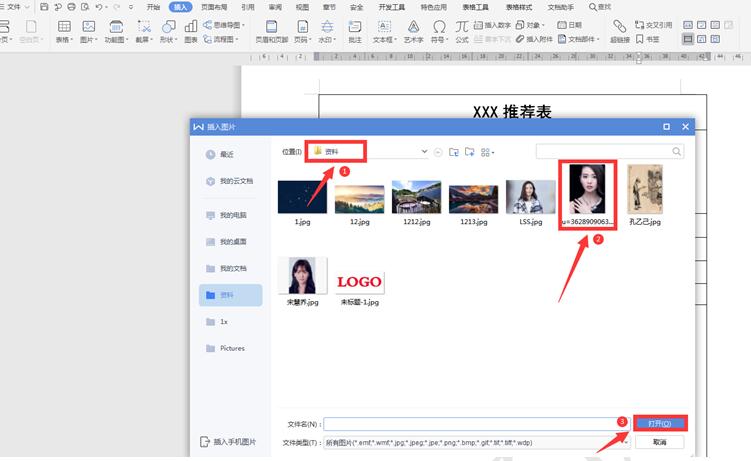Open the 文本框 text box tool
The height and width of the screenshot is (461, 751).
coord(385,32)
